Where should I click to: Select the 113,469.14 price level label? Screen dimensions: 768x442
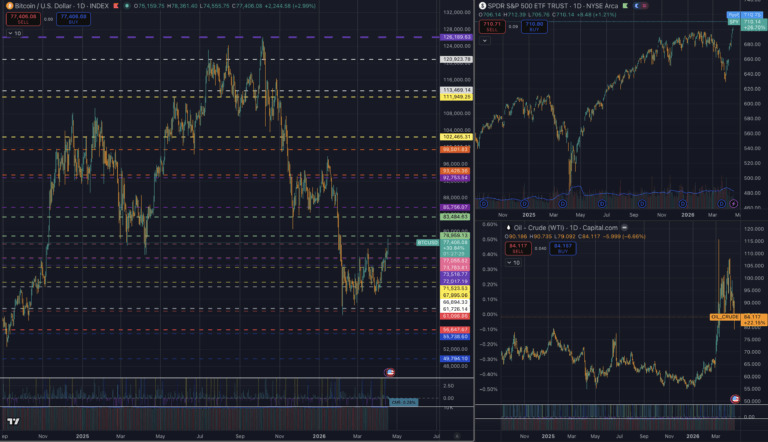tap(456, 90)
